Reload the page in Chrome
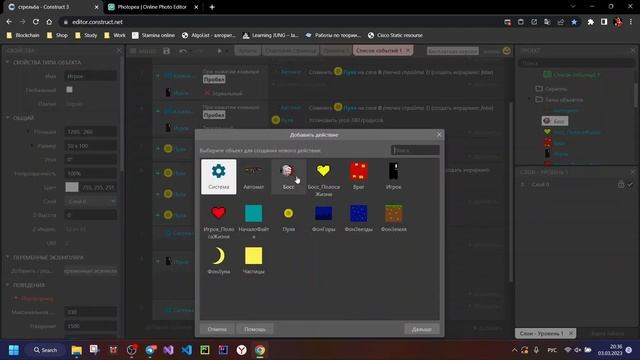This screenshot has width=640, height=360. [x=36, y=22]
